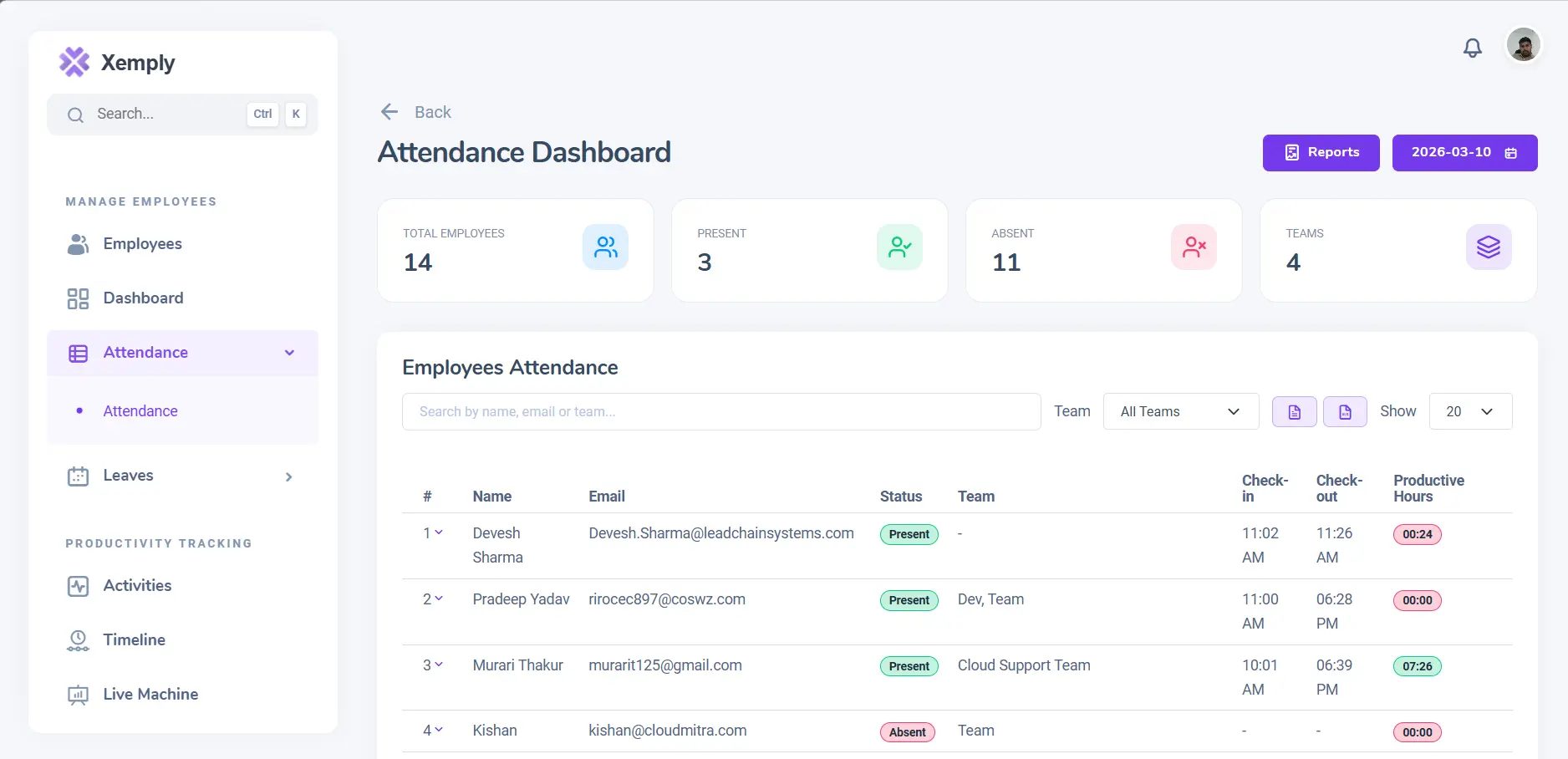Click Absent badge for Kishan

click(x=908, y=732)
